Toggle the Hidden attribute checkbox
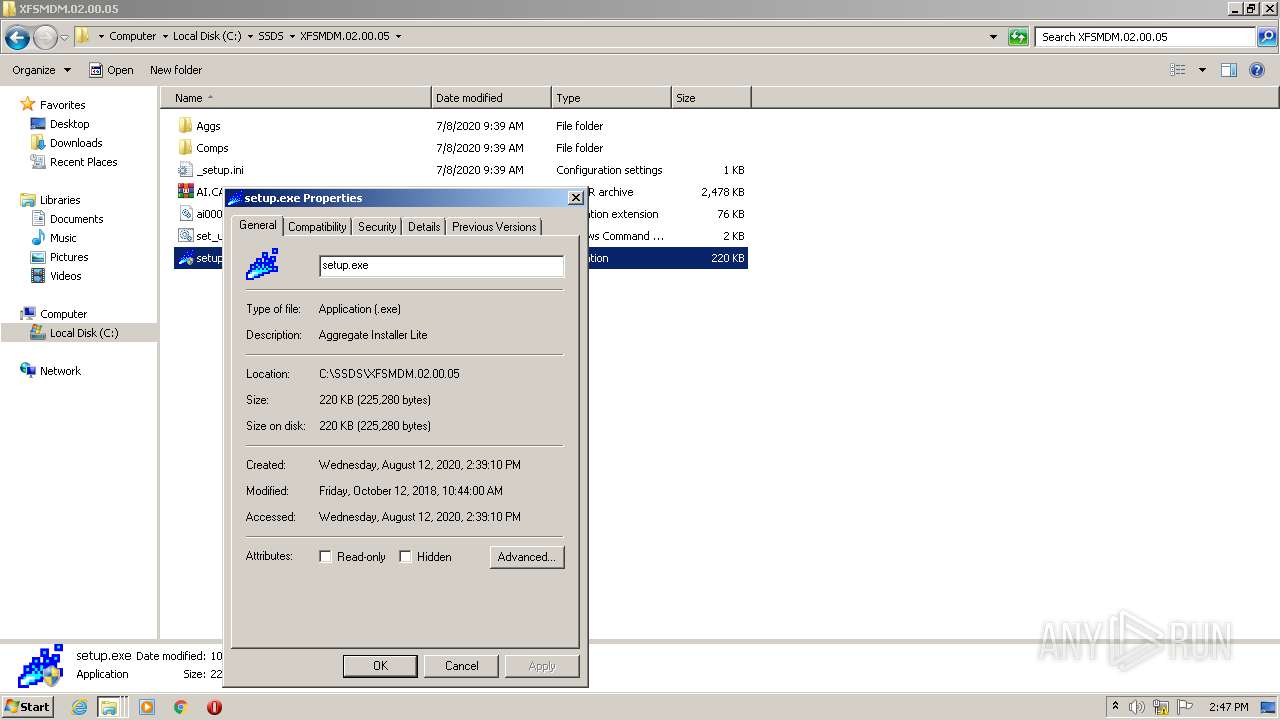 pos(406,557)
